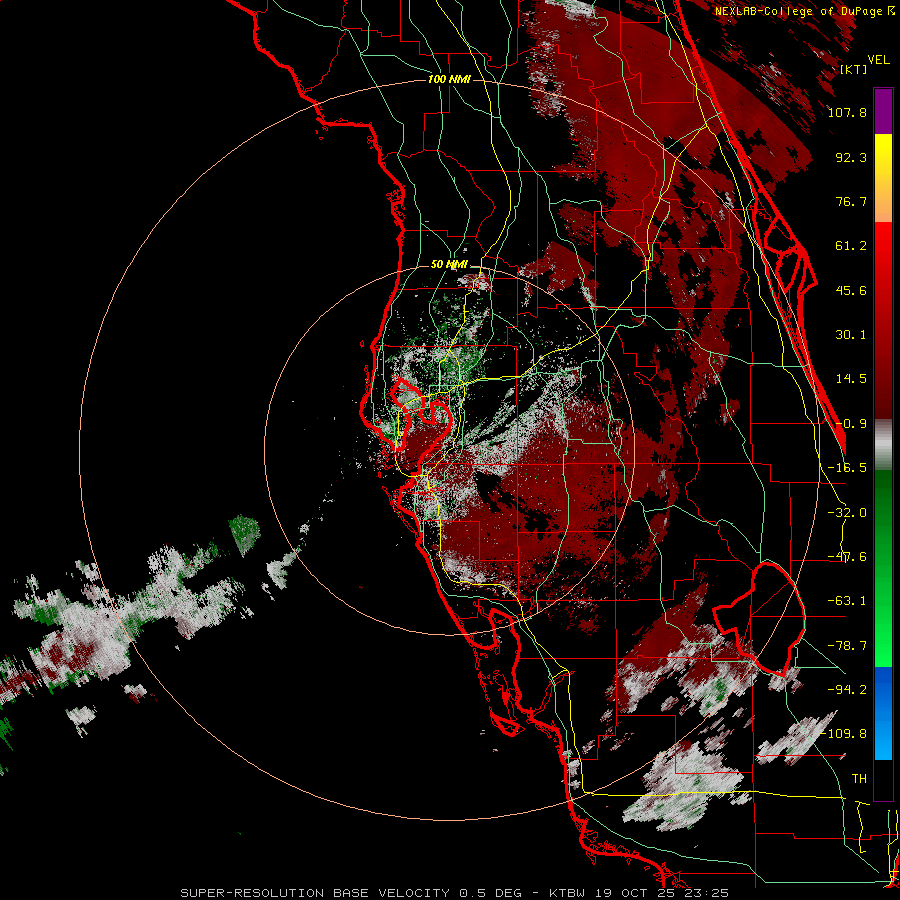Click the -47.6 velocity legend value
900x900 pixels.
pos(847,557)
